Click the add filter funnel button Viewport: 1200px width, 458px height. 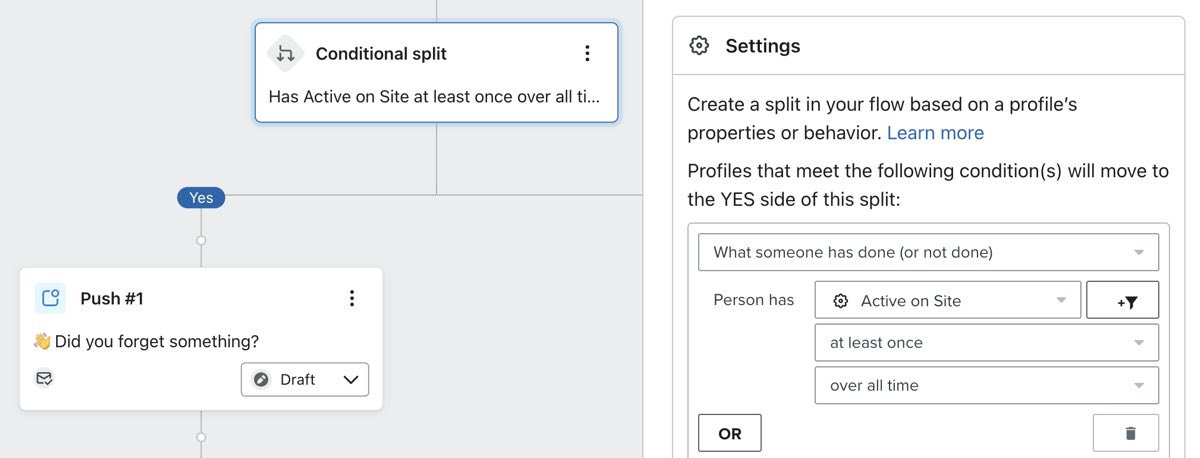click(x=1121, y=301)
